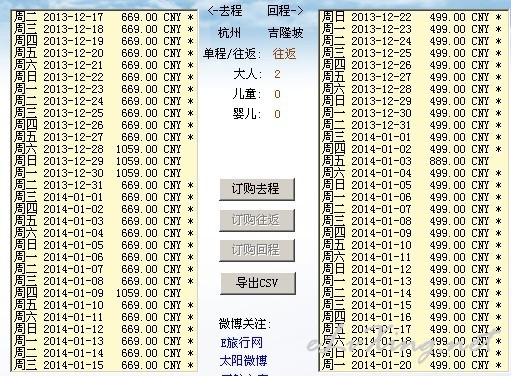Select outbound row 2013-12-23 at 669.00 CNY
511x376 pixels.
pos(104,89)
